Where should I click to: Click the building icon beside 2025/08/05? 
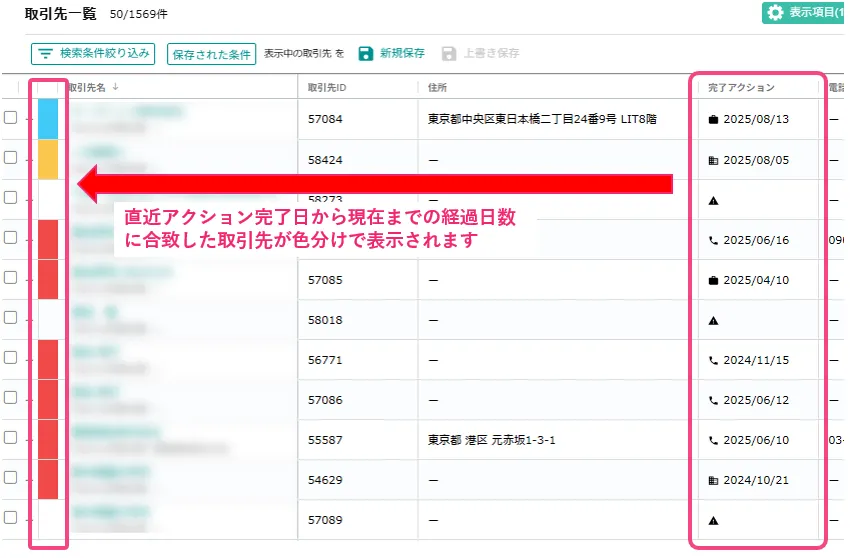(x=713, y=160)
